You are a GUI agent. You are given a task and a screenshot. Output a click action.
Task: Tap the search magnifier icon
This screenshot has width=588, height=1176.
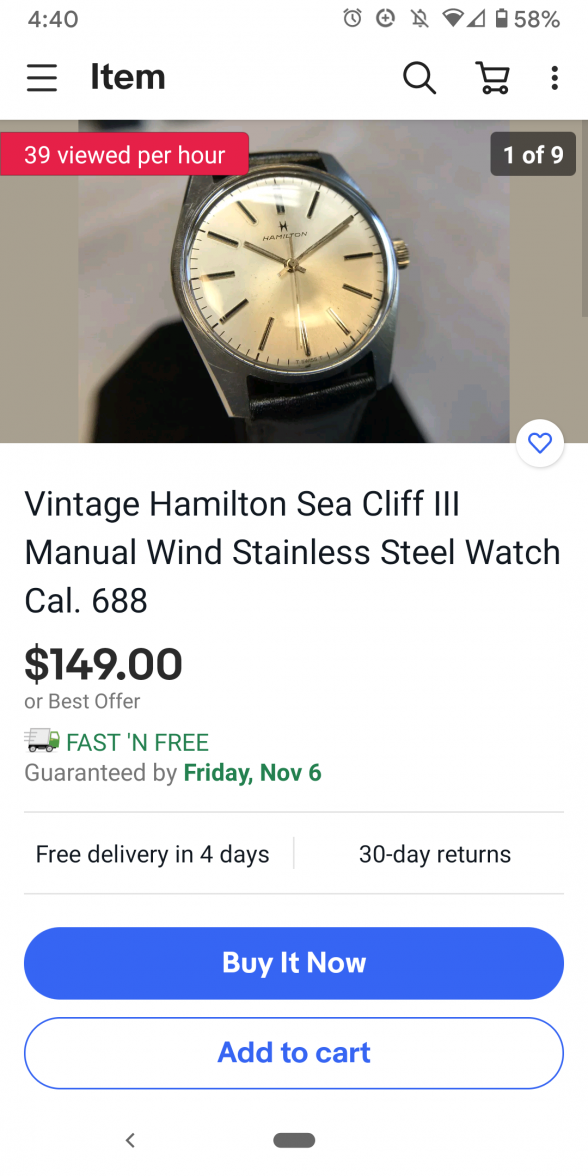click(419, 77)
